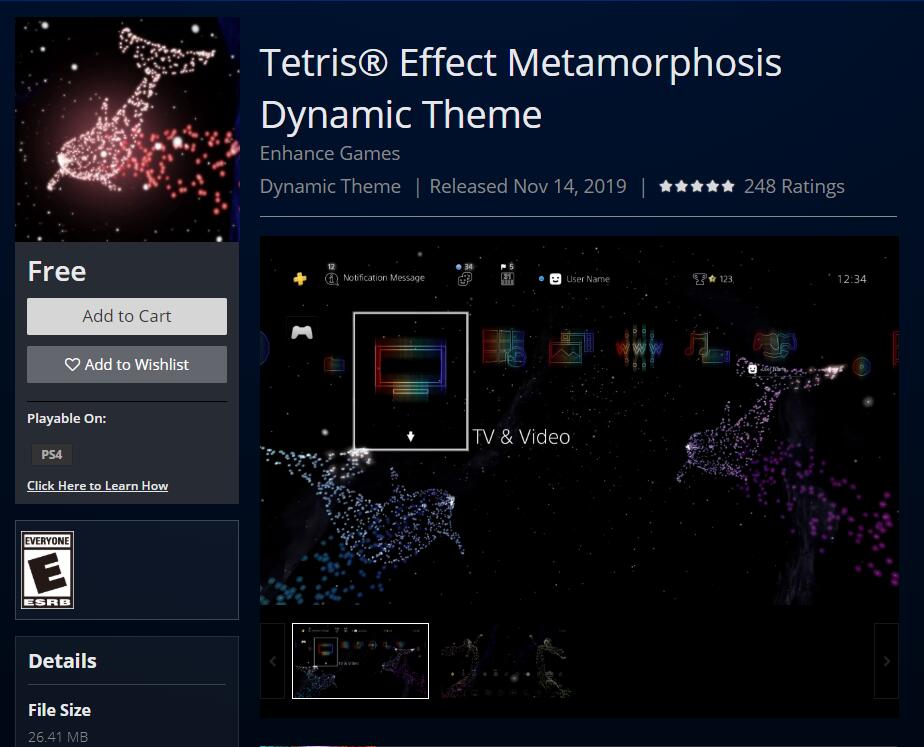
Task: Select the first preview thumbnail
Action: [360, 661]
